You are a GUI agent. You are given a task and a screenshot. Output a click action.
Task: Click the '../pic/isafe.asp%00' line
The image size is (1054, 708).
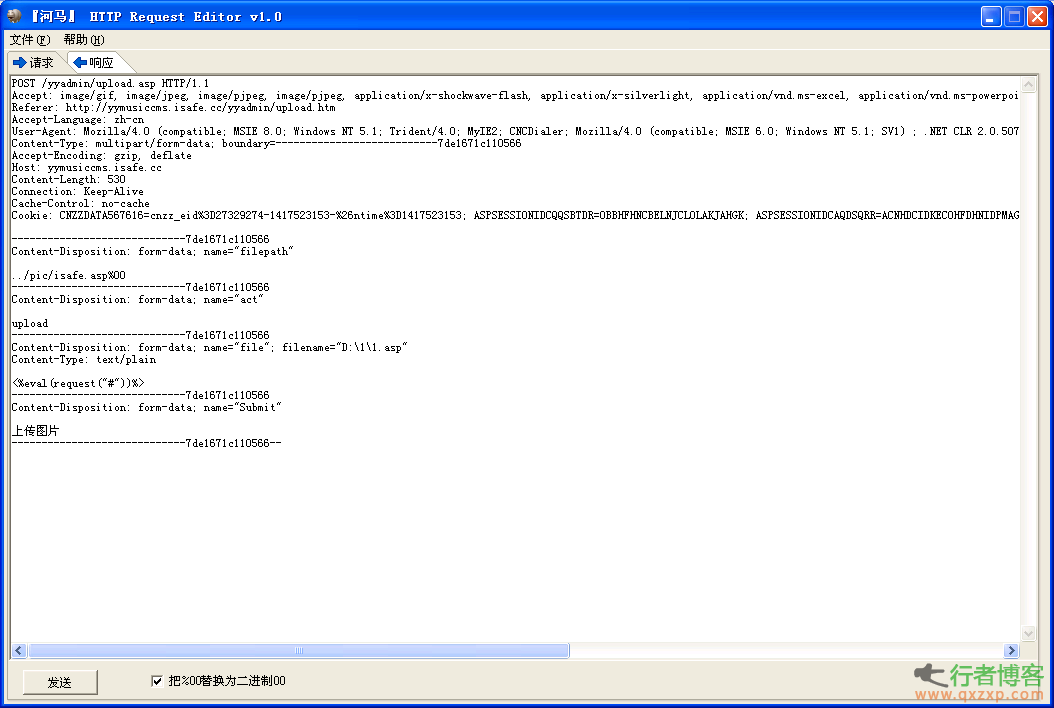tap(69, 276)
